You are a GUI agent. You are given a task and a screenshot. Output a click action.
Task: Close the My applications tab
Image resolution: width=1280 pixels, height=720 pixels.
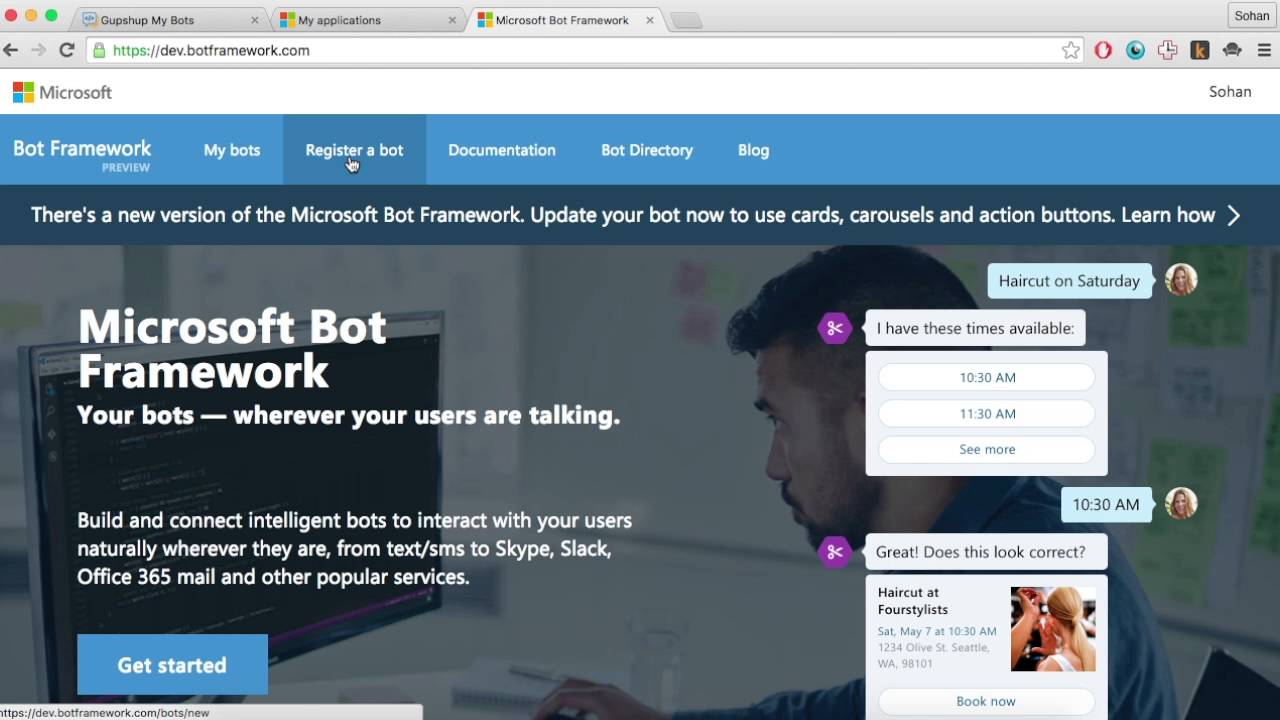pyautogui.click(x=452, y=20)
